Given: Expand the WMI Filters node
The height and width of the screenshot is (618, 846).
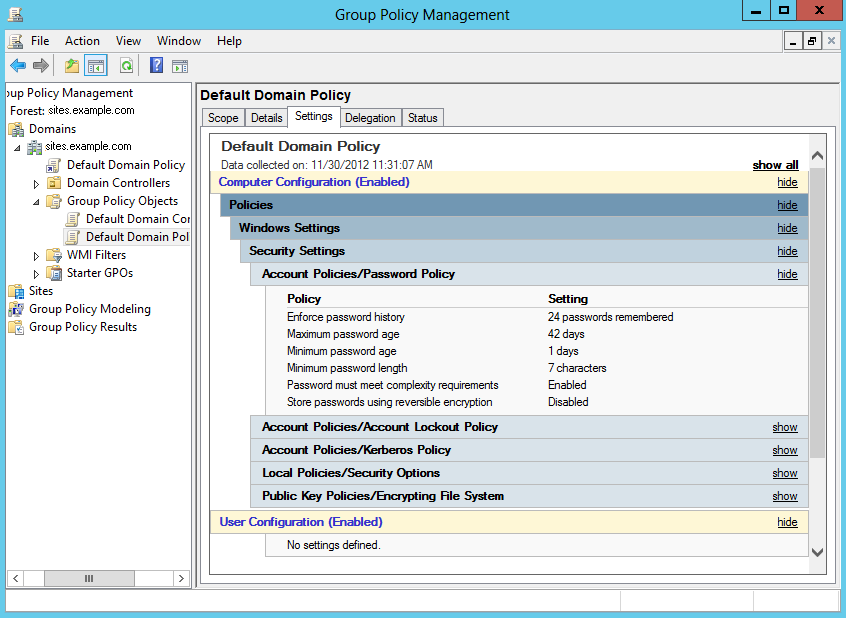Looking at the screenshot, I should coord(36,256).
